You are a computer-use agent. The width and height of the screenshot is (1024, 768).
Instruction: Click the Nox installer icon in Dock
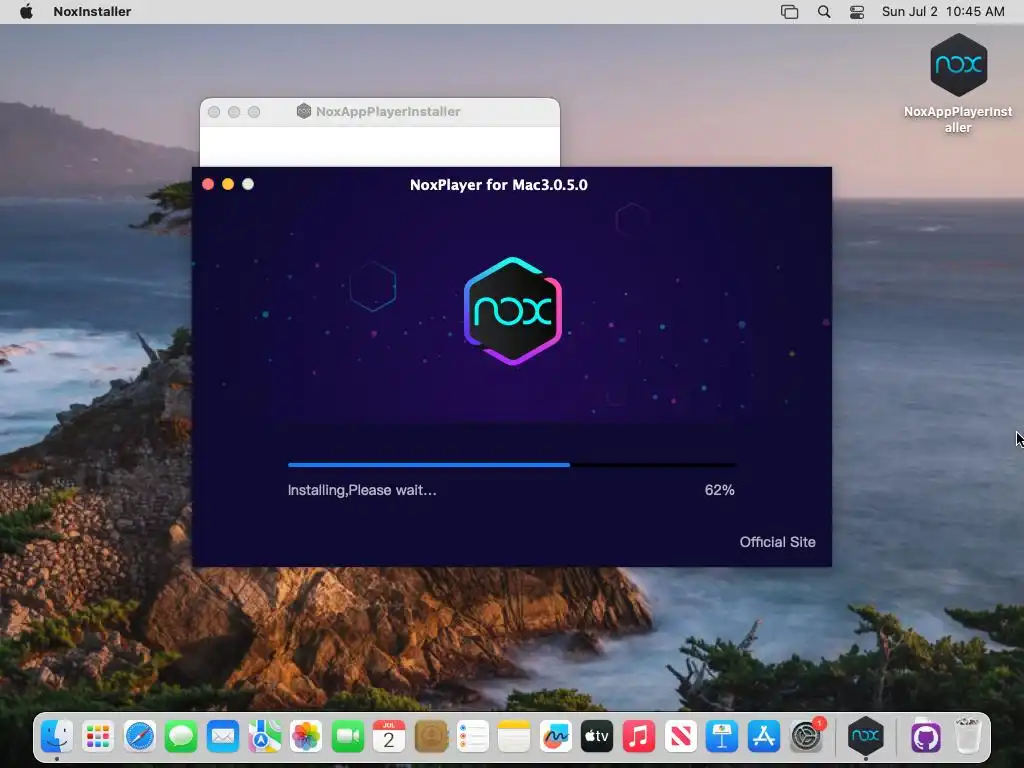[865, 737]
